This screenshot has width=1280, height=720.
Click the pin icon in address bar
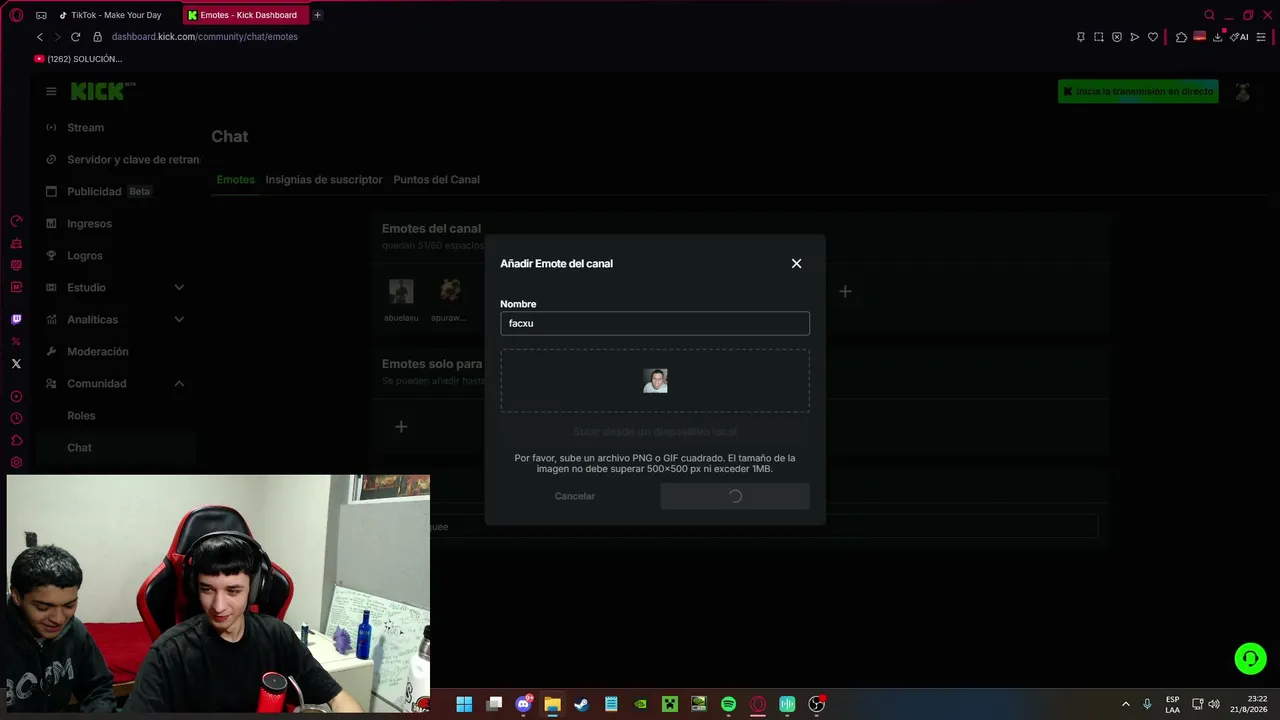(1080, 37)
